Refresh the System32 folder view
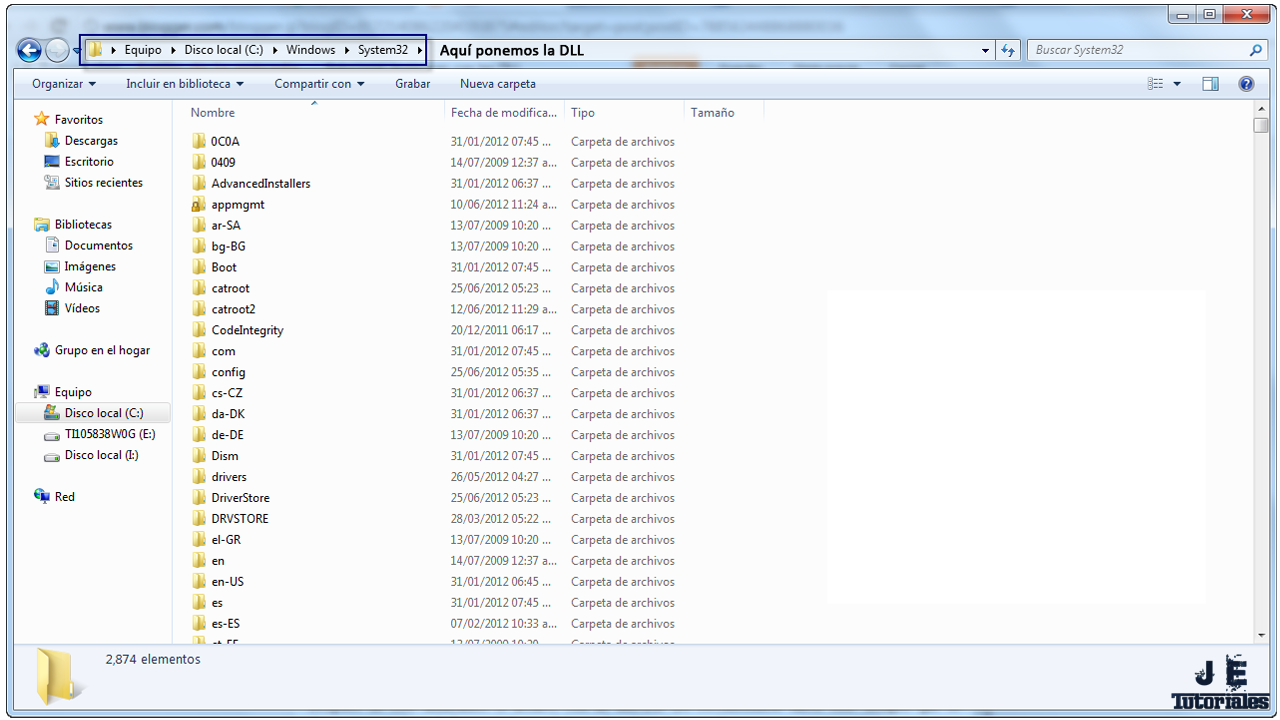 pos(1008,50)
